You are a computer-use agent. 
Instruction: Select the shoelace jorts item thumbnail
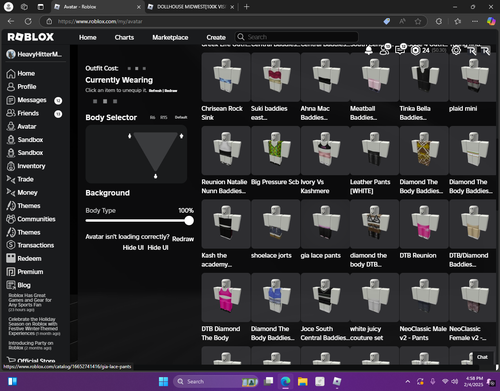(x=275, y=224)
